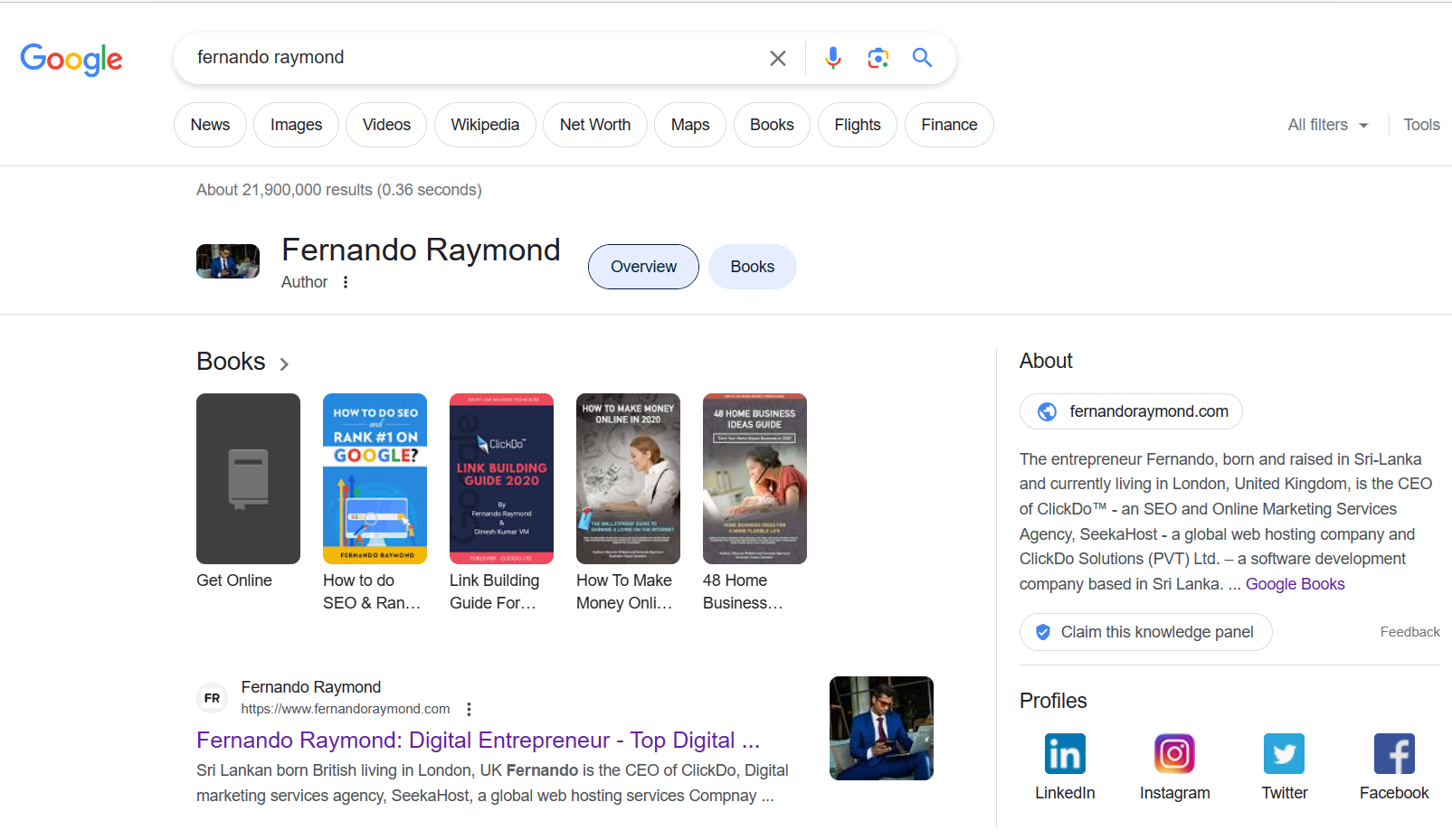The height and width of the screenshot is (840, 1452).
Task: Click 'About 21,900,000 results' stats text
Action: click(339, 190)
